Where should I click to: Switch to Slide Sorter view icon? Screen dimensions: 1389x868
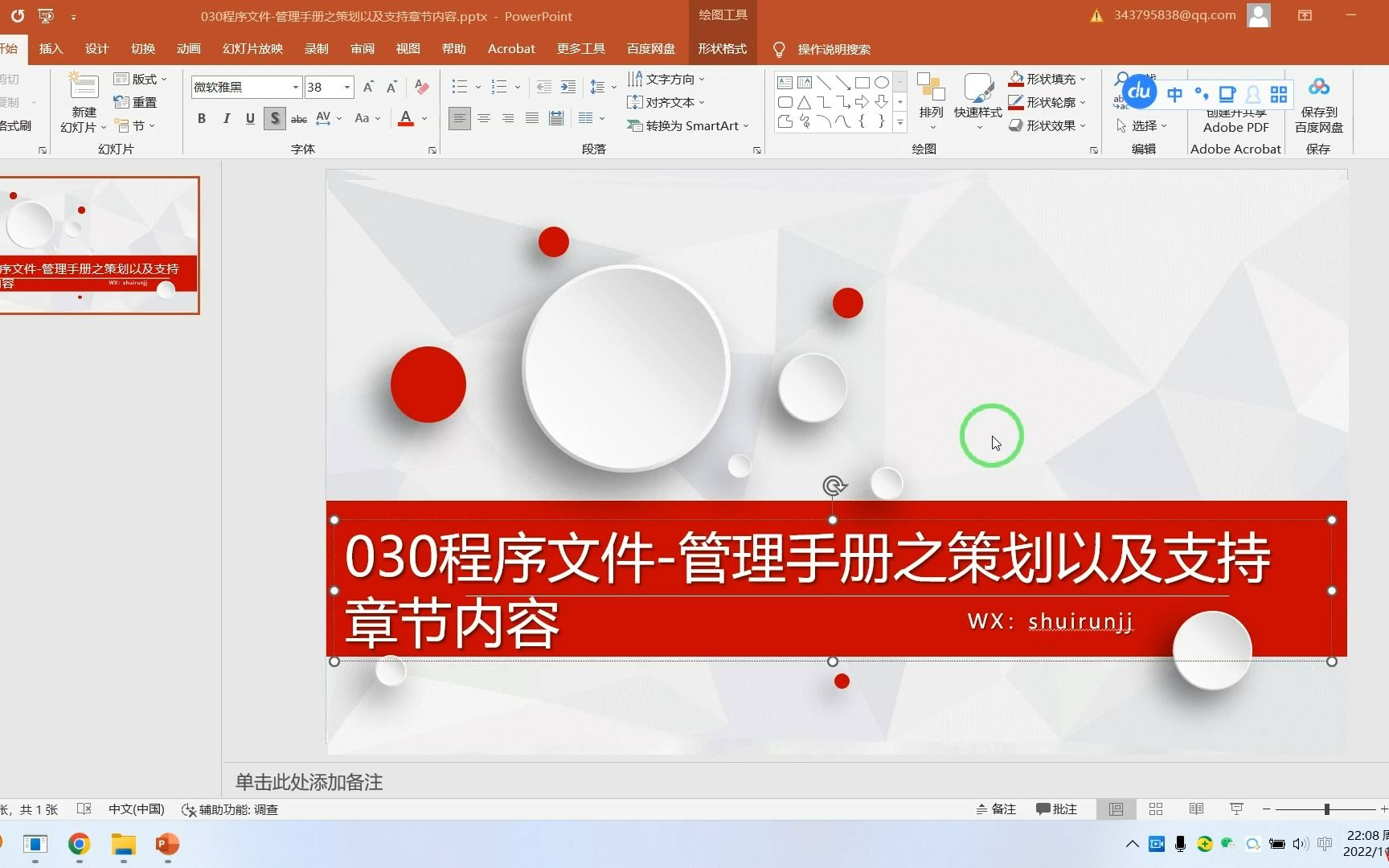1156,809
